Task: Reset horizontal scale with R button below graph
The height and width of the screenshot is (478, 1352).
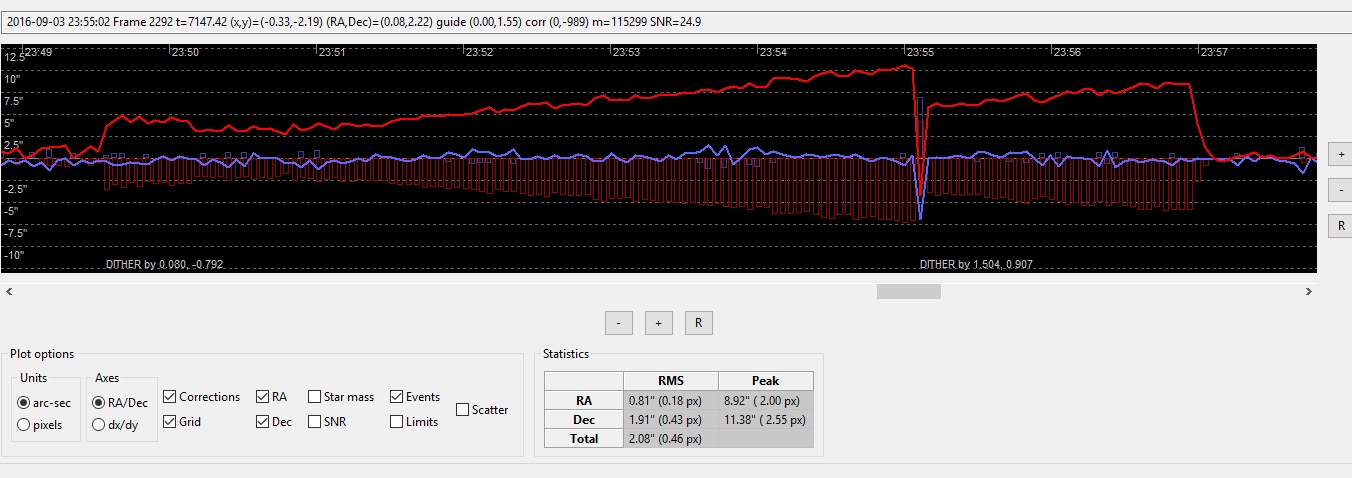Action: 698,323
